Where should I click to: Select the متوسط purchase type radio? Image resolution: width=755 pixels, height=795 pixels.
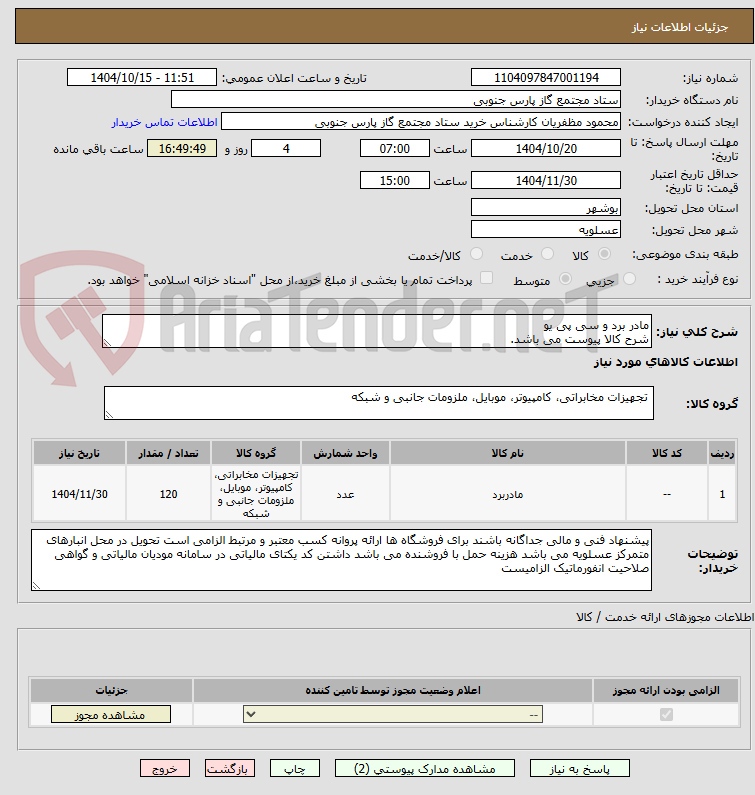click(x=565, y=278)
